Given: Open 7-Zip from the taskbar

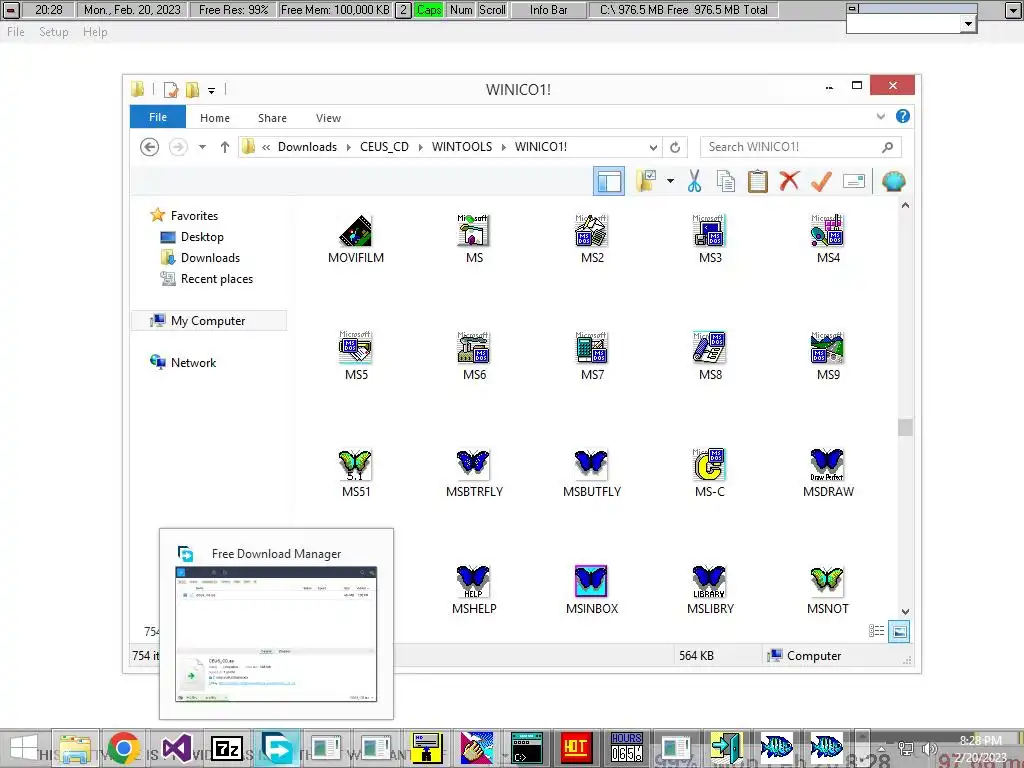Looking at the screenshot, I should coord(227,748).
